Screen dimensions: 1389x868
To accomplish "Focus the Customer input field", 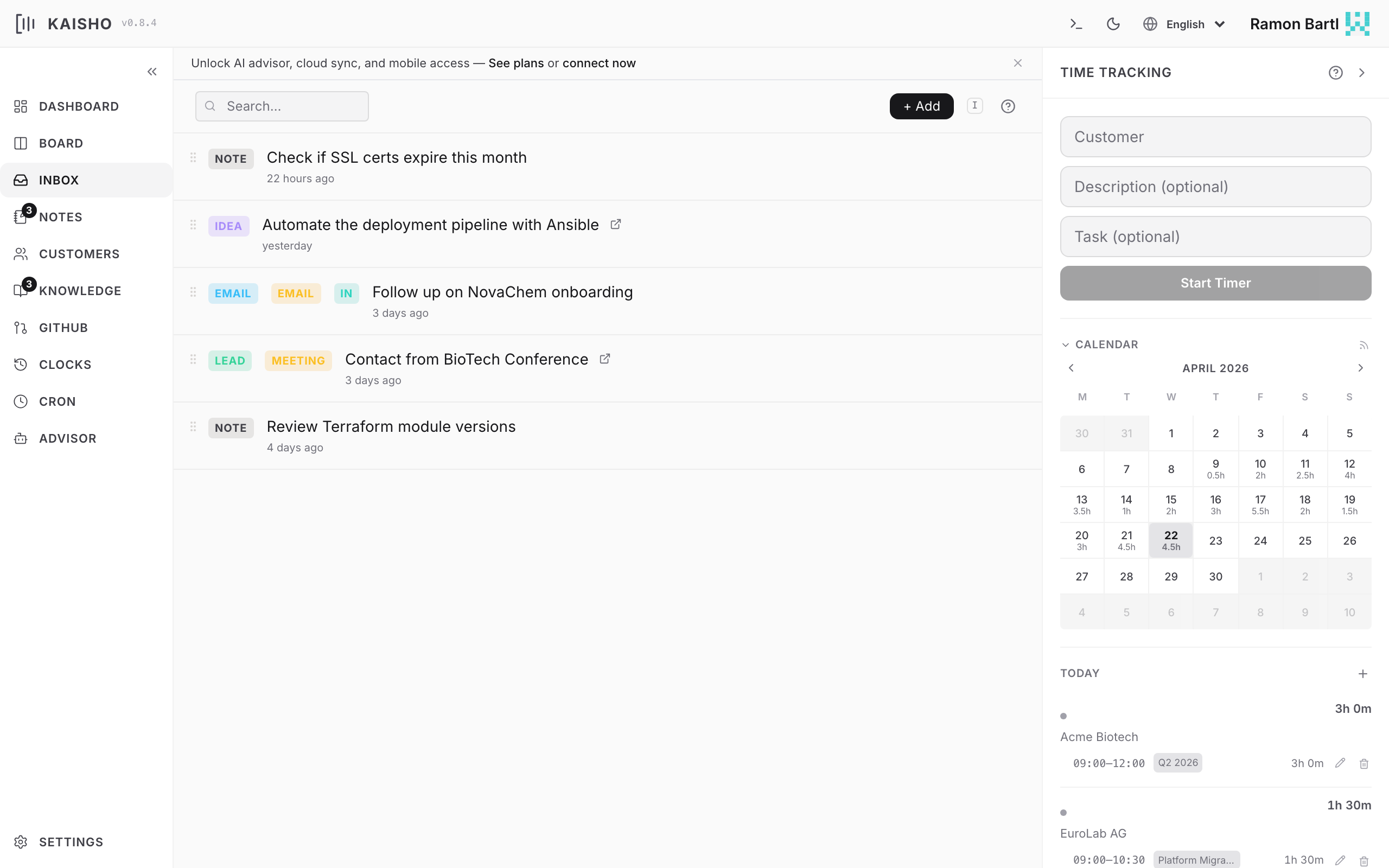I will click(1215, 137).
